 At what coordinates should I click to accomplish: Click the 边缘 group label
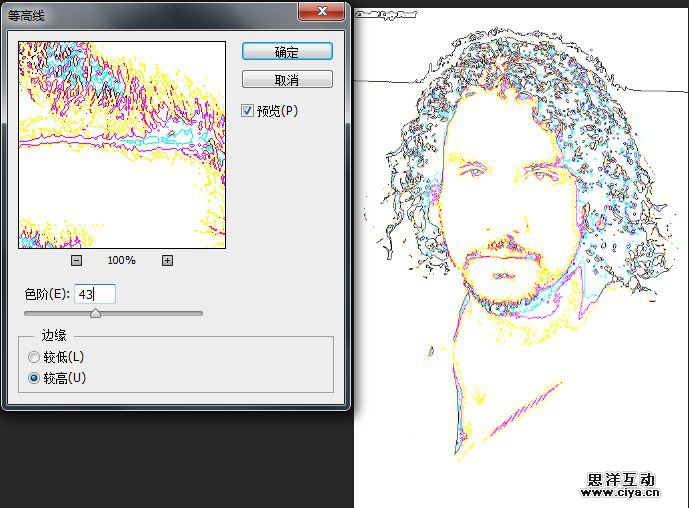(53, 336)
